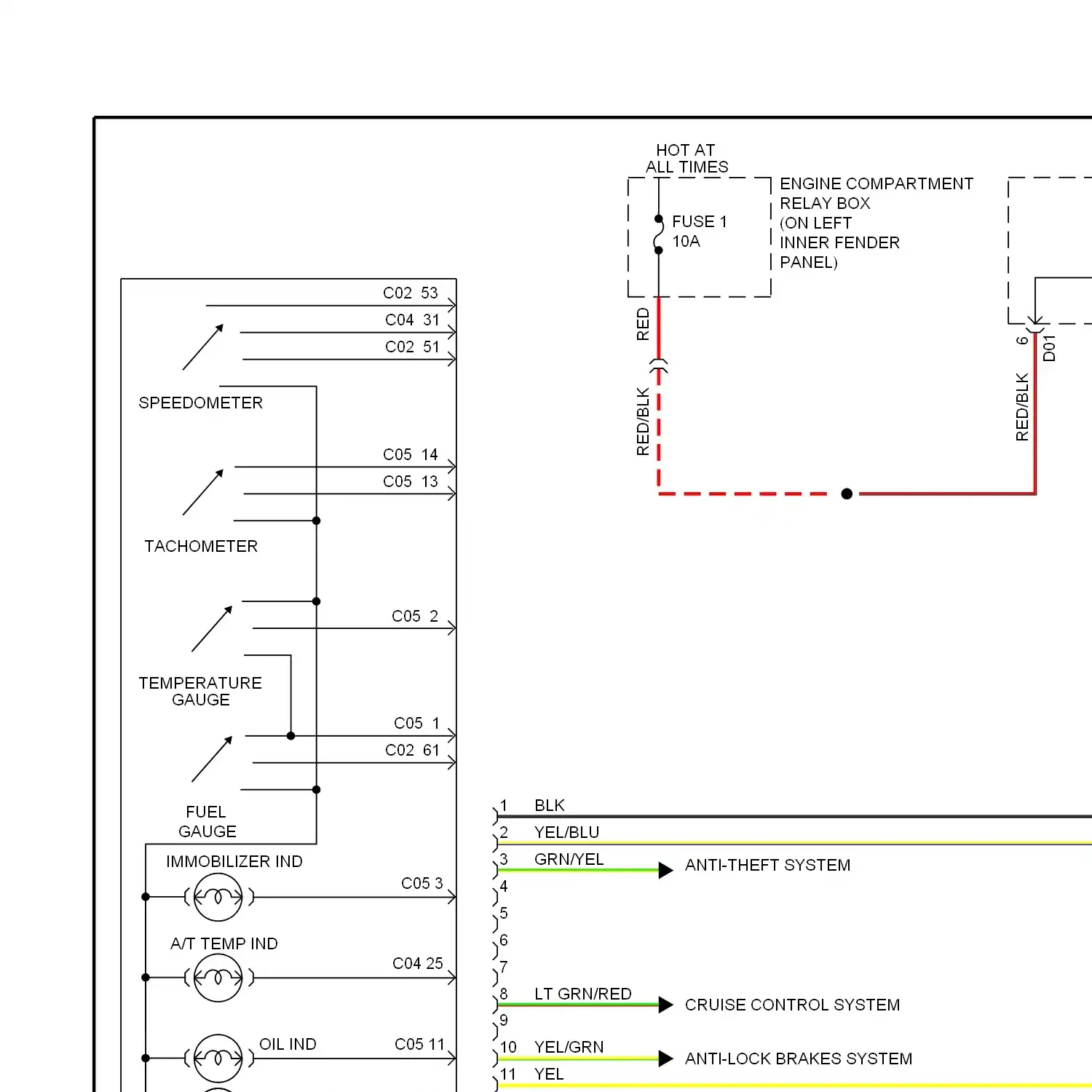Click connector pin label C02 61

coord(413,750)
